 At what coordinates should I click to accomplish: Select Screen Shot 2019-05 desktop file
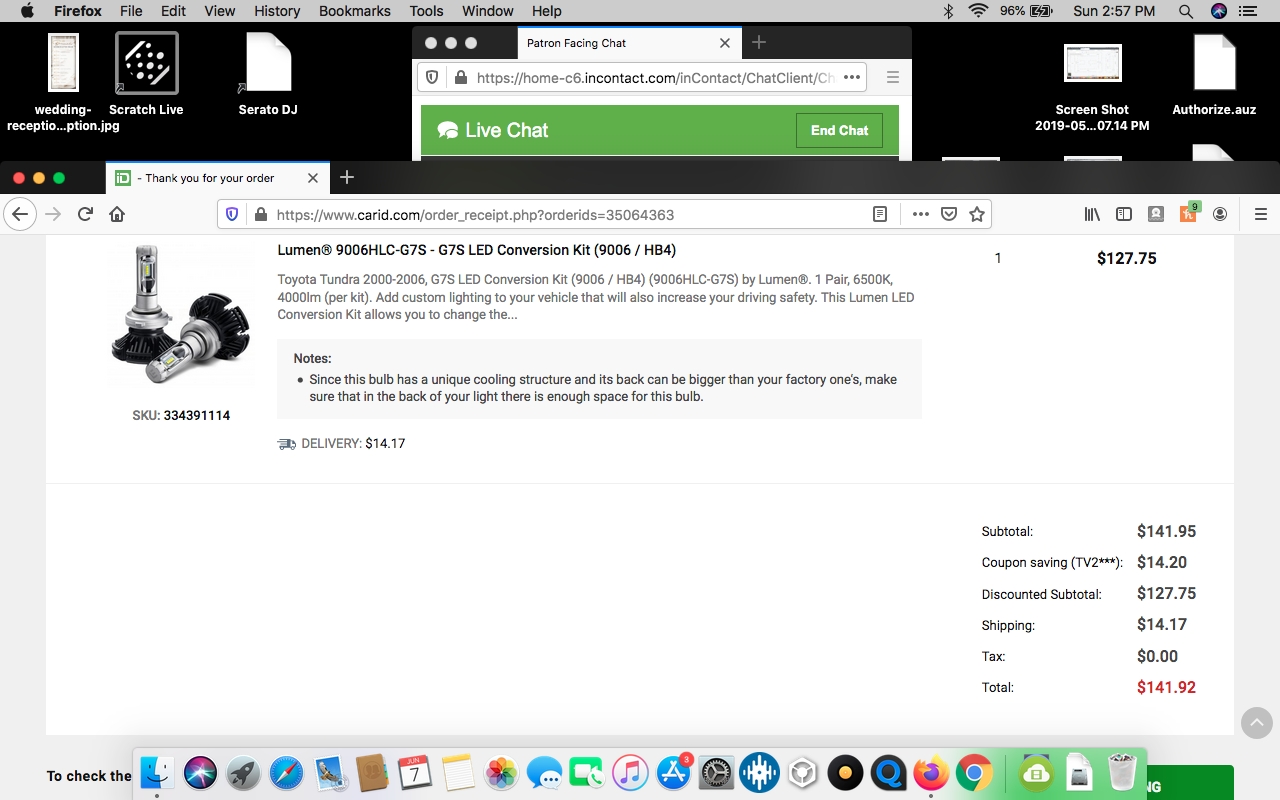click(x=1092, y=87)
